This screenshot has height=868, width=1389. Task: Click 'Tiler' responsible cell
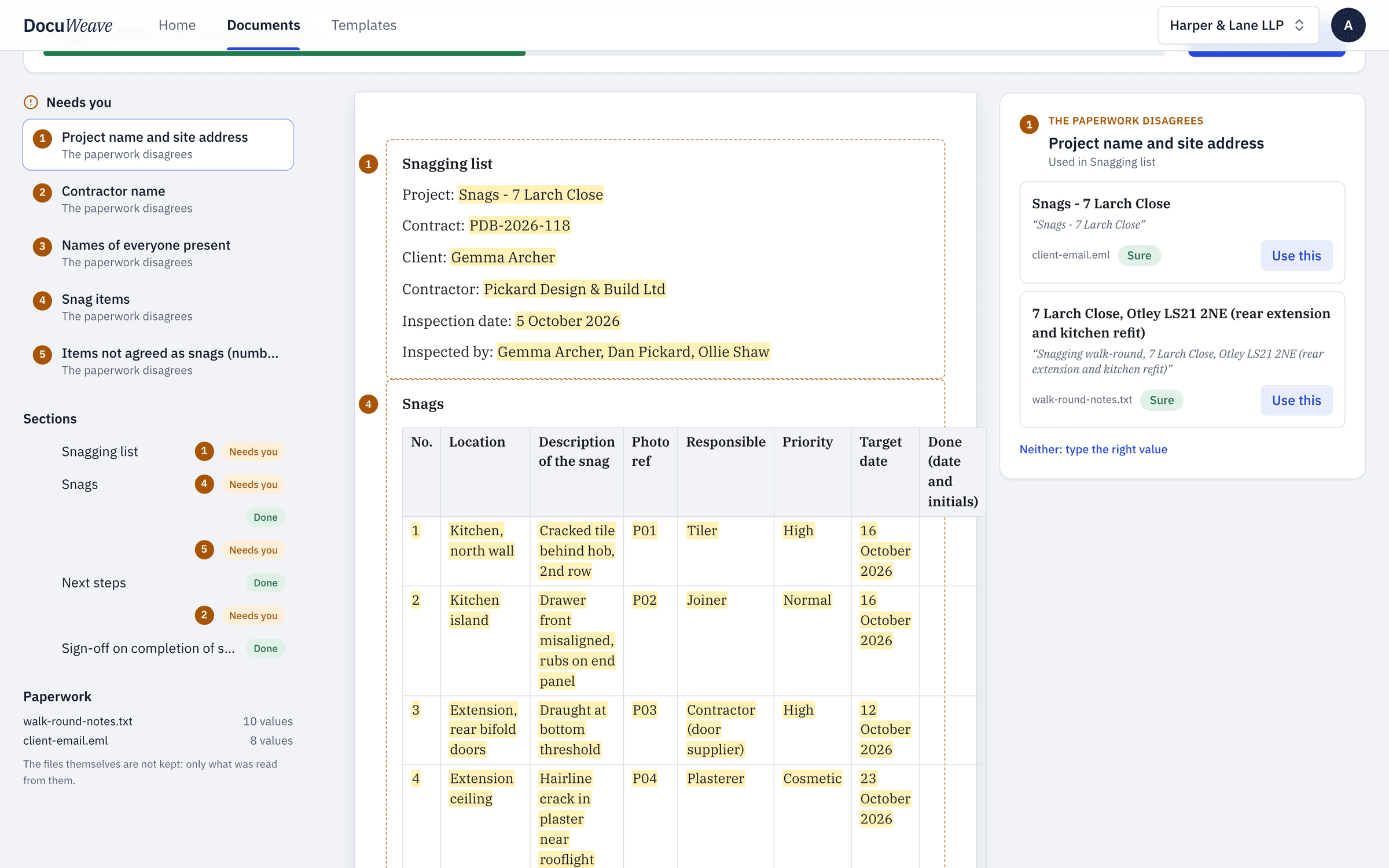click(x=702, y=531)
